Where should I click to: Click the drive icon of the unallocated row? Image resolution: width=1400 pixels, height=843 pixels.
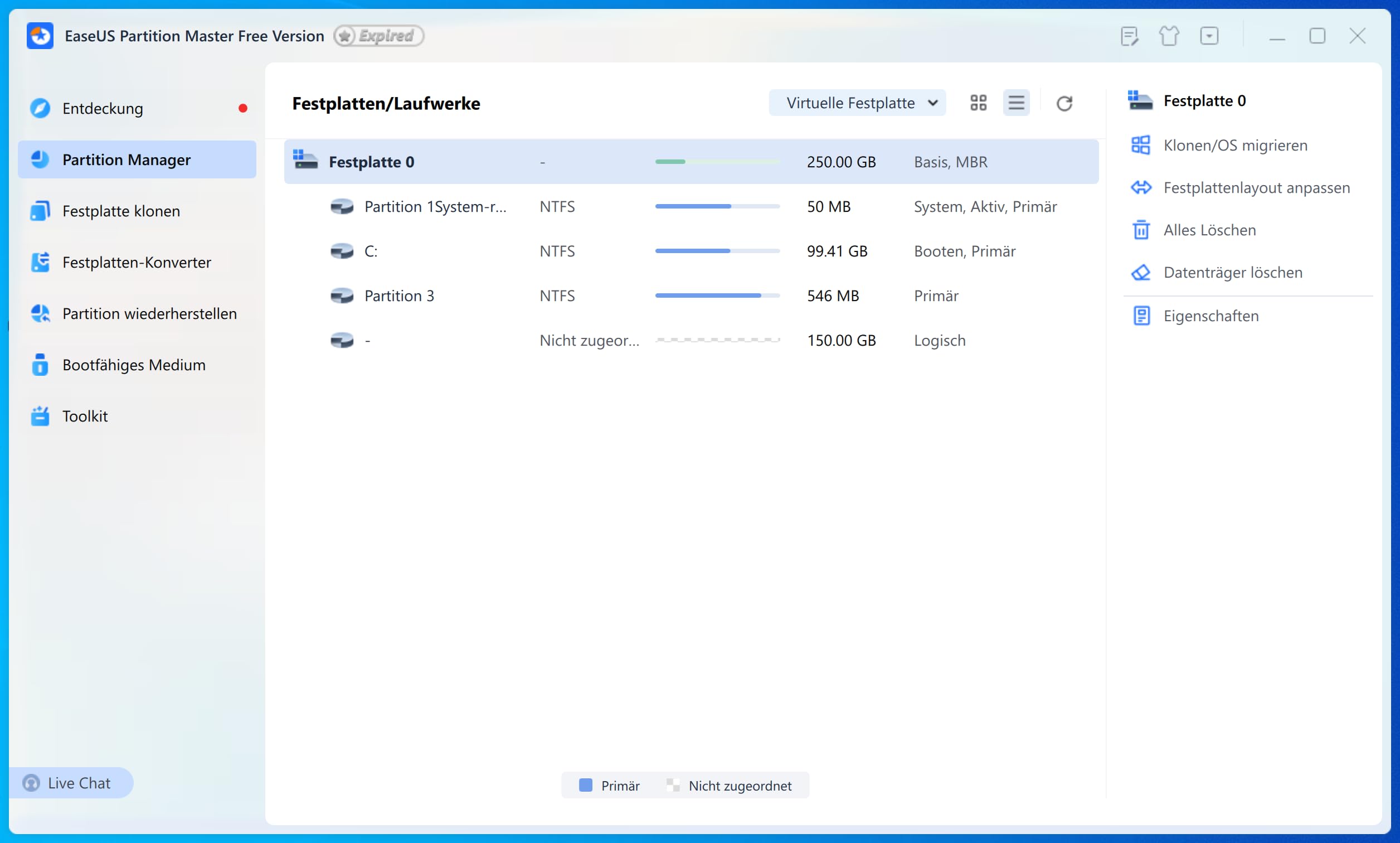342,340
